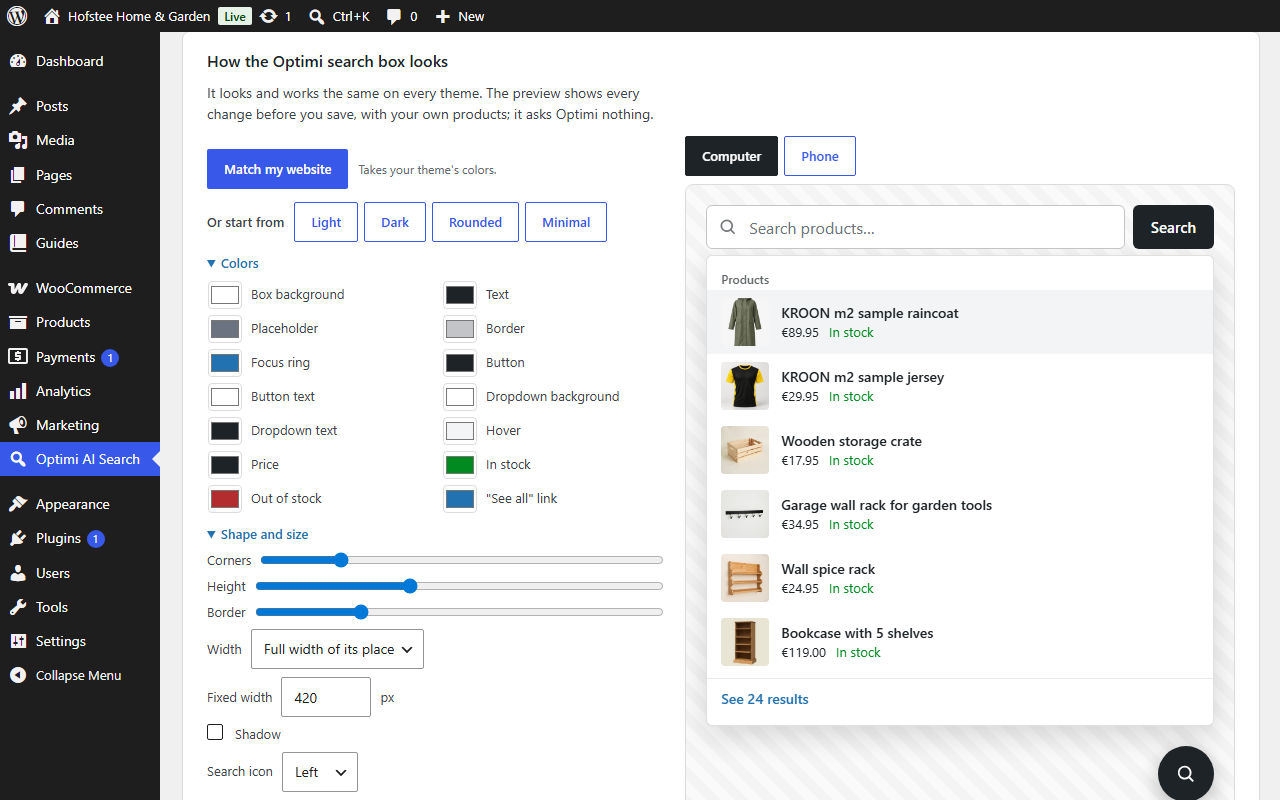
Task: Click the Posts pin icon
Action: point(18,106)
